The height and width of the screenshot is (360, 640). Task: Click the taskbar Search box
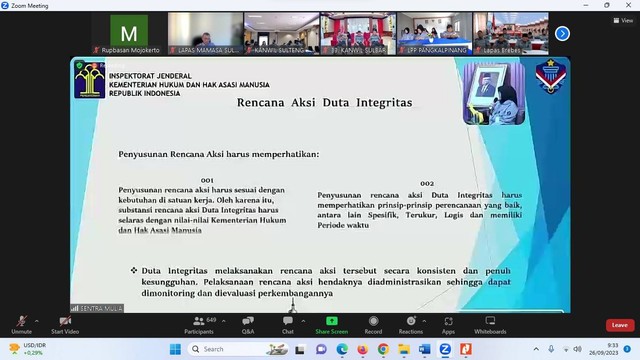(238, 349)
